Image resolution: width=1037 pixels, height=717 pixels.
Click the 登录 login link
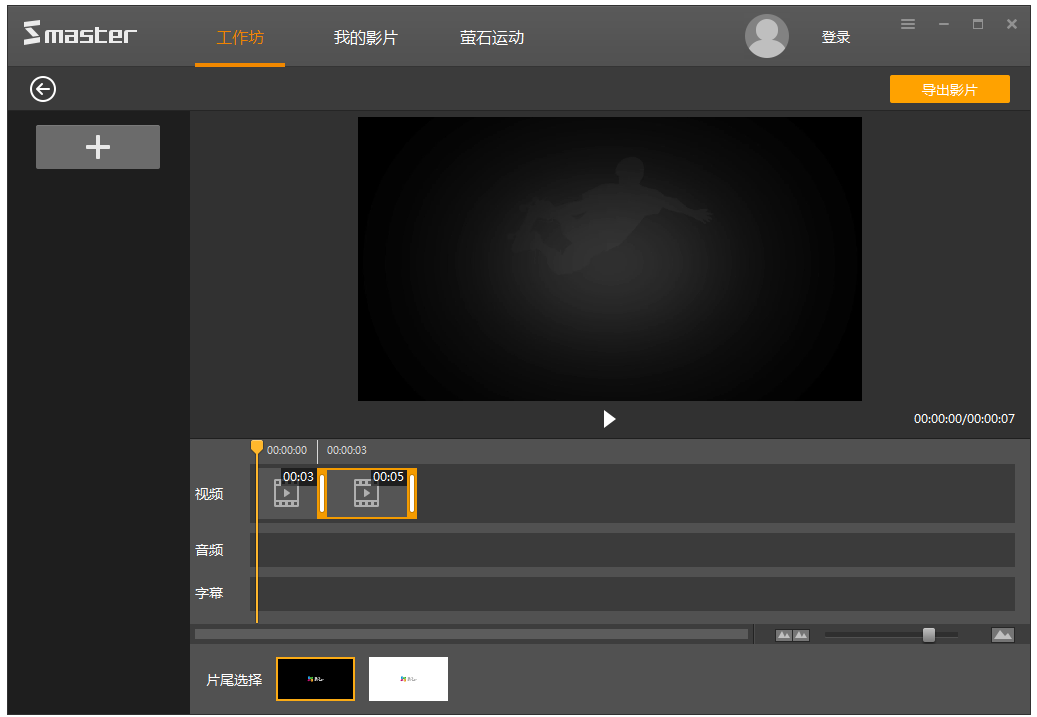tap(835, 38)
